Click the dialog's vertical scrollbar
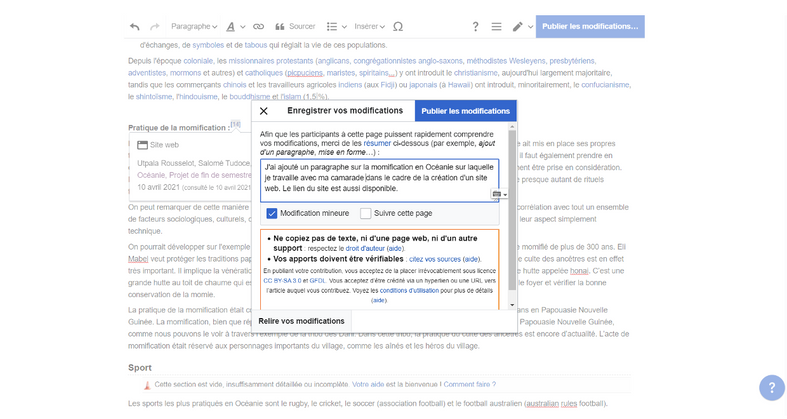The height and width of the screenshot is (419, 787). tap(512, 211)
